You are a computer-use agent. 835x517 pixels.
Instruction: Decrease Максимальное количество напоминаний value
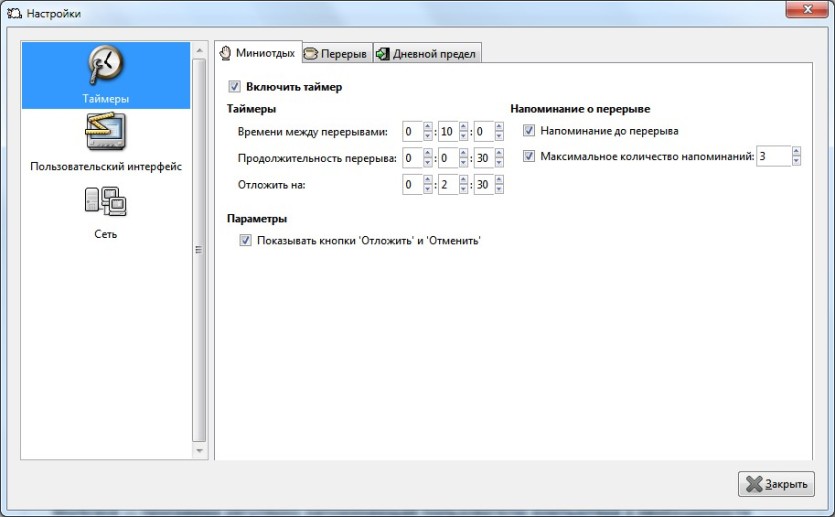coord(796,161)
